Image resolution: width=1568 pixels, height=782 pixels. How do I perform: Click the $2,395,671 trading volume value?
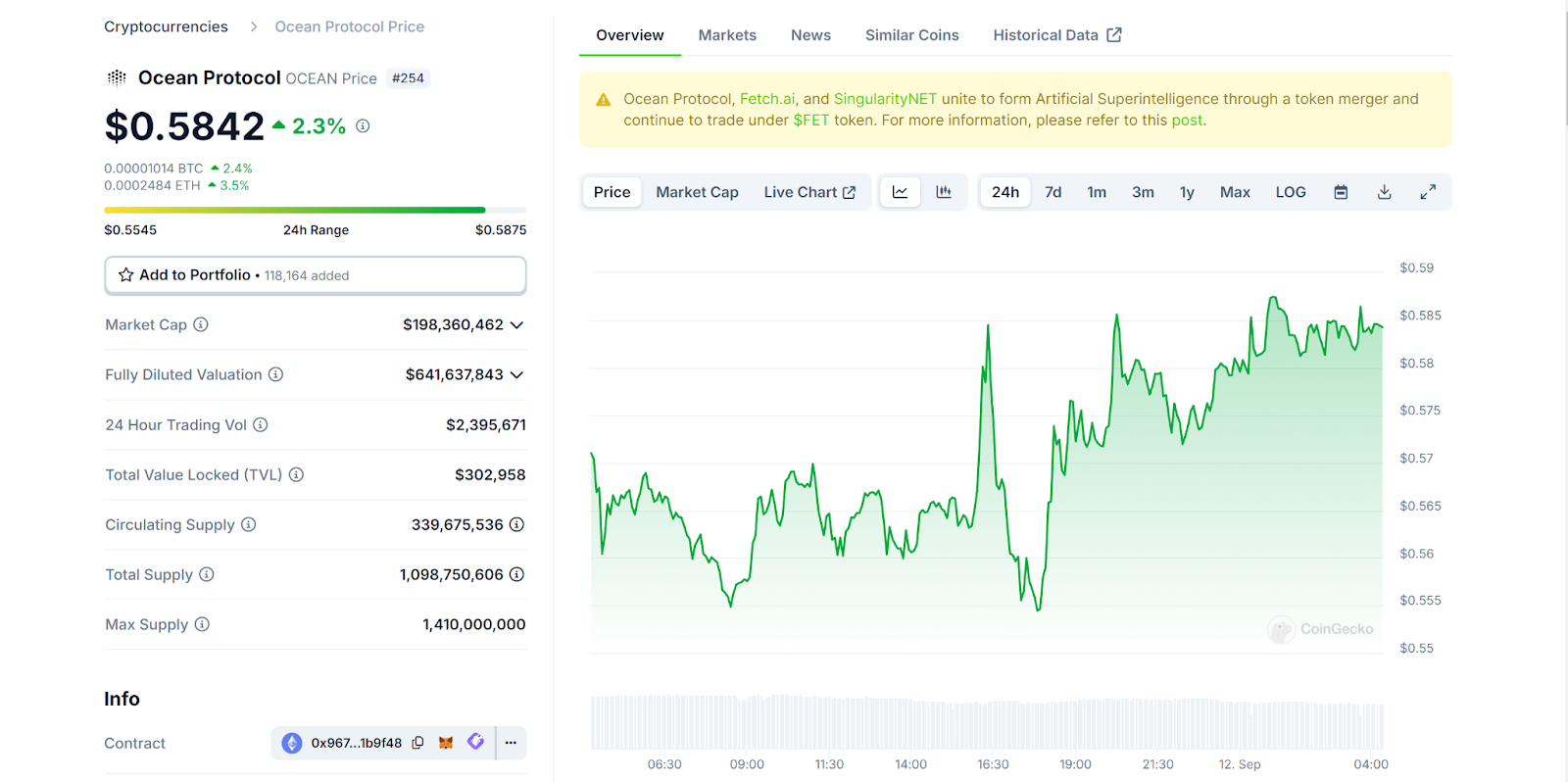(486, 424)
